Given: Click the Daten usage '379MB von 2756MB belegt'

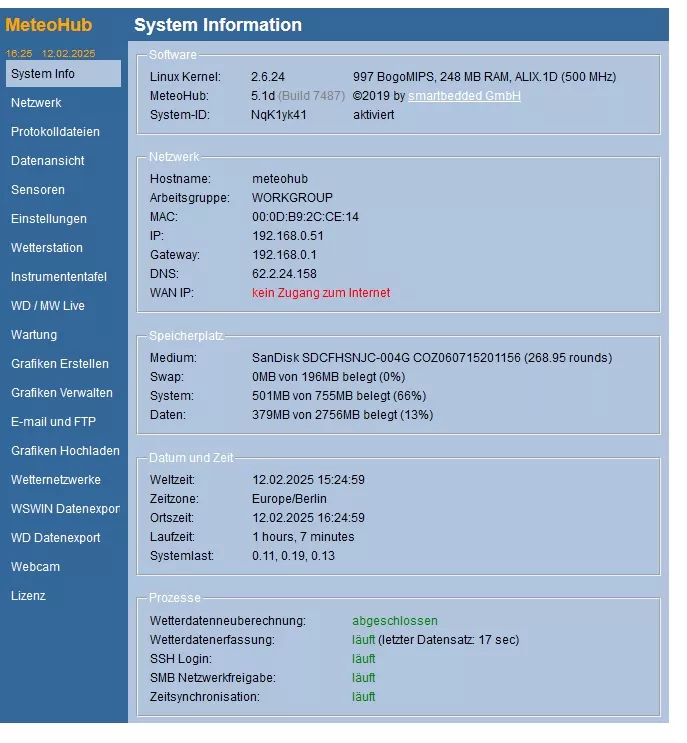Looking at the screenshot, I should point(342,415).
